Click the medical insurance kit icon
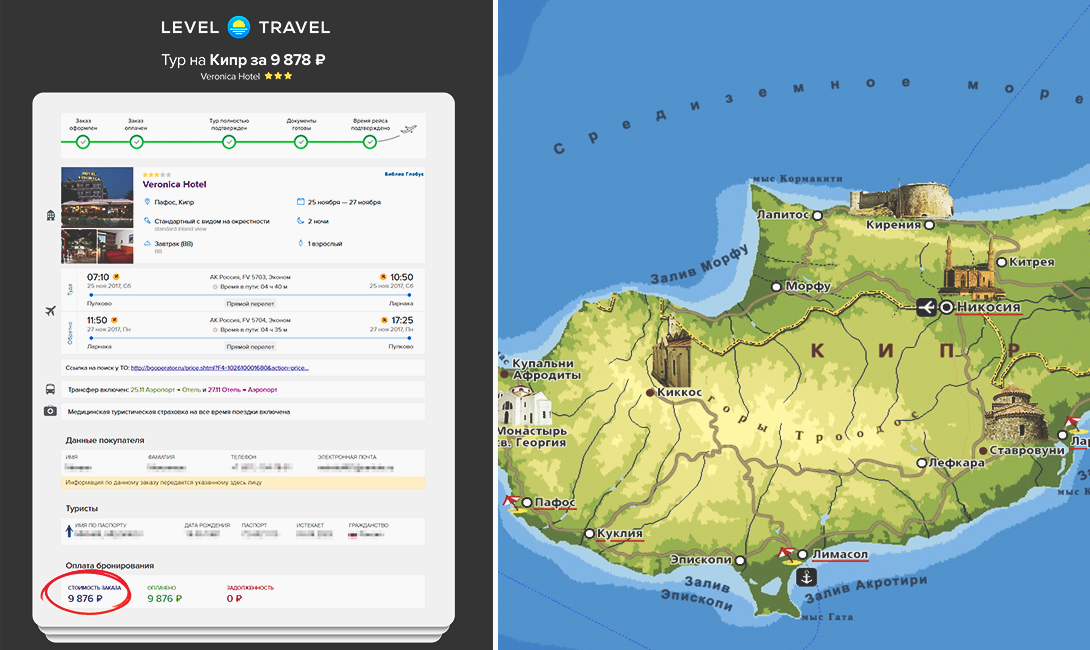 pos(50,411)
